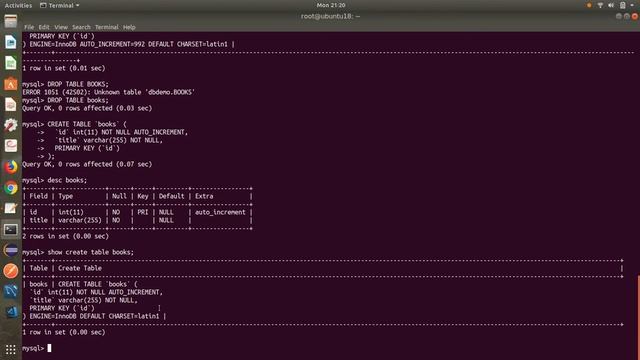This screenshot has height=360, width=640.
Task: Click the terminal vertical scrollbar
Action: click(638, 317)
